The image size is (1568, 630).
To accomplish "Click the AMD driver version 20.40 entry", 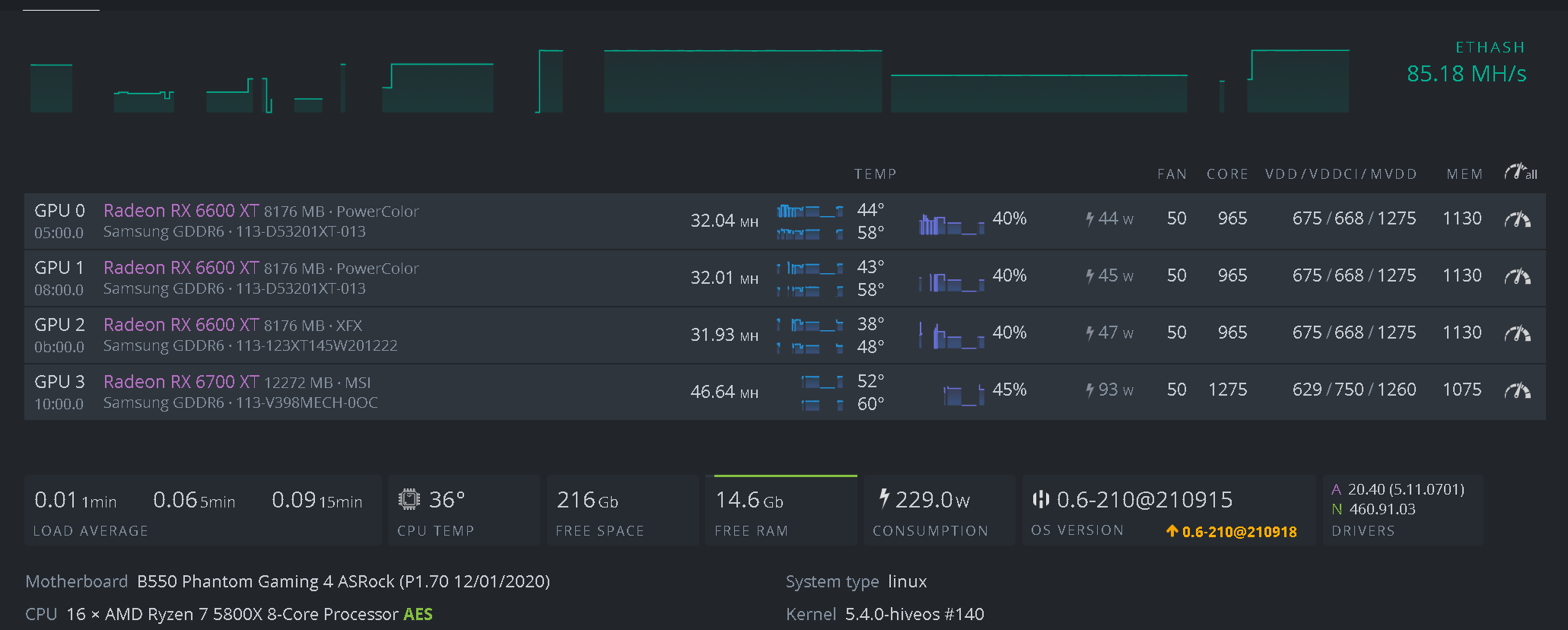I will coord(1405,489).
